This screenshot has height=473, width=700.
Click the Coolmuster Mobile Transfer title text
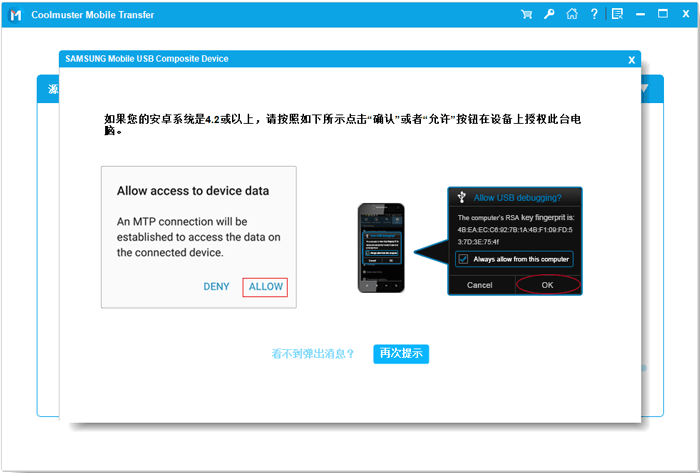point(92,15)
